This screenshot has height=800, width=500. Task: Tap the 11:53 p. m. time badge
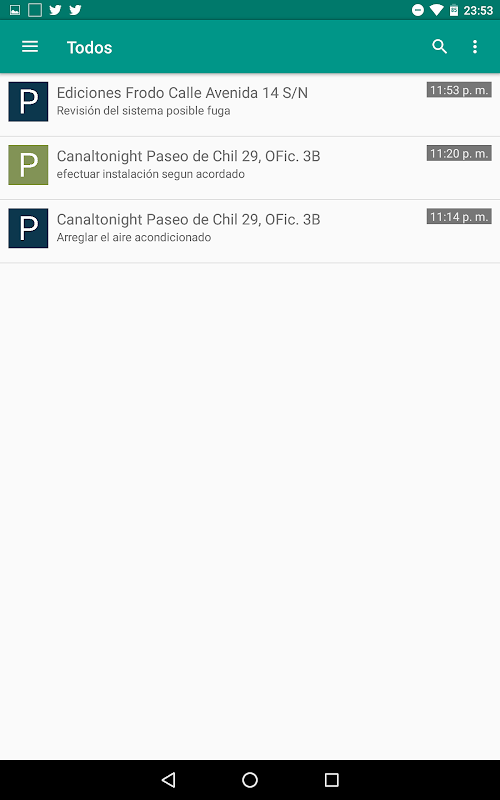pyautogui.click(x=459, y=90)
